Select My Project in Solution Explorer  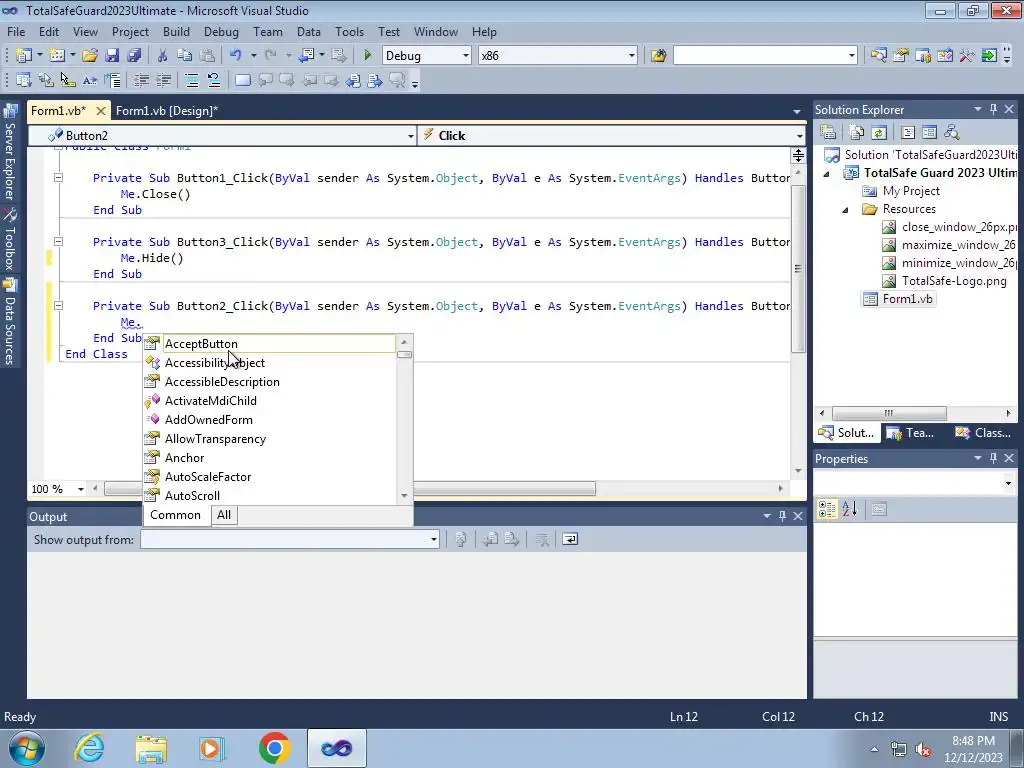(910, 191)
